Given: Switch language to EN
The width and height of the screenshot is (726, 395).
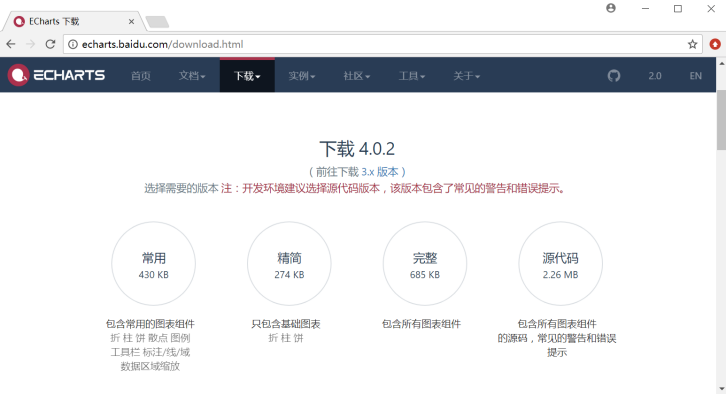Looking at the screenshot, I should coord(695,75).
